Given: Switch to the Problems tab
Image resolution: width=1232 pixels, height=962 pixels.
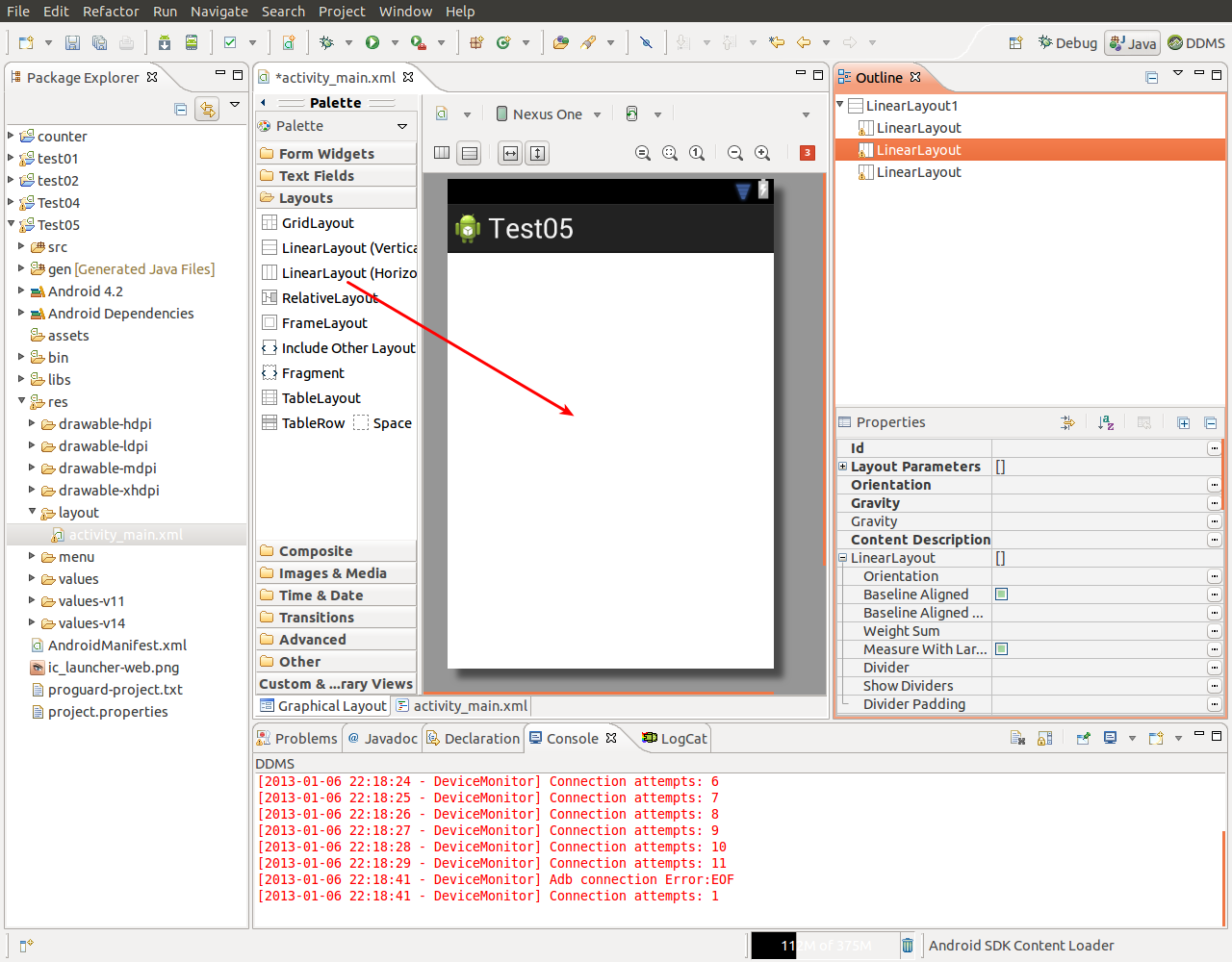Looking at the screenshot, I should pyautogui.click(x=296, y=739).
